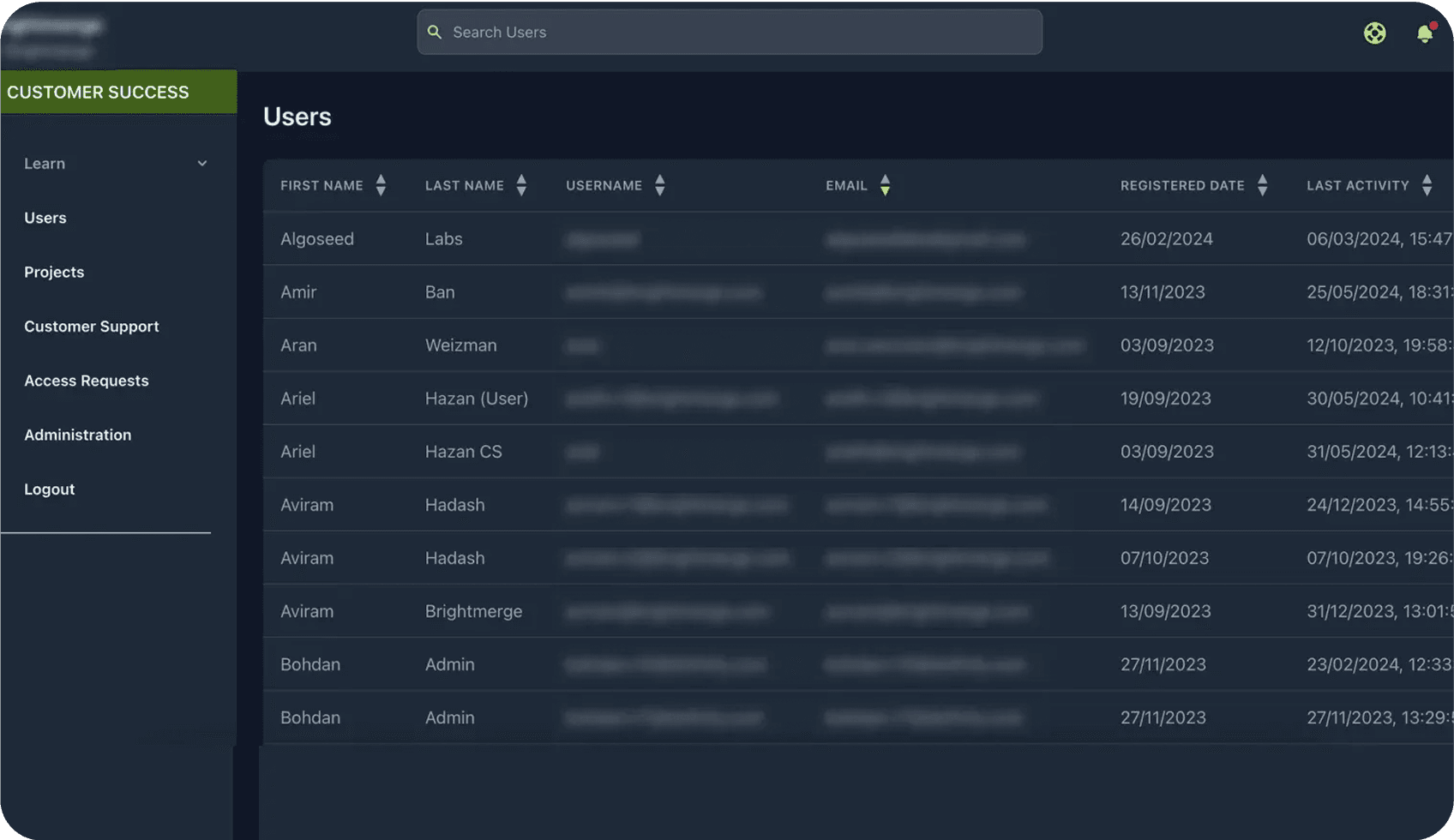Select Access Requests in sidebar

click(x=87, y=381)
